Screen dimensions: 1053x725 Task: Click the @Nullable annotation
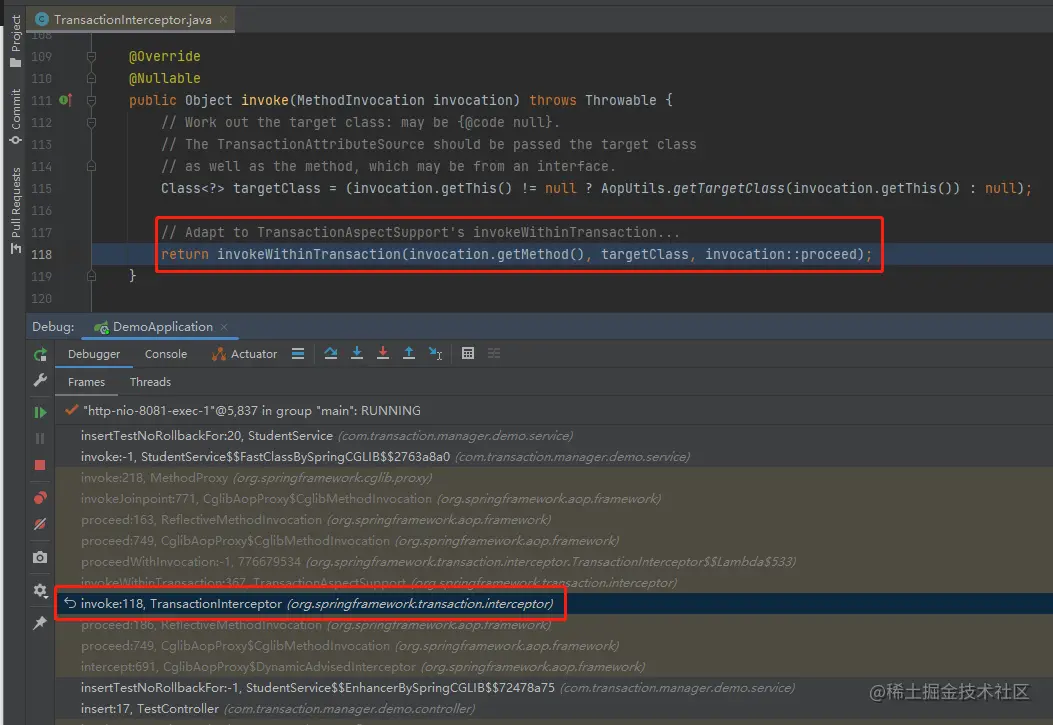pos(165,79)
